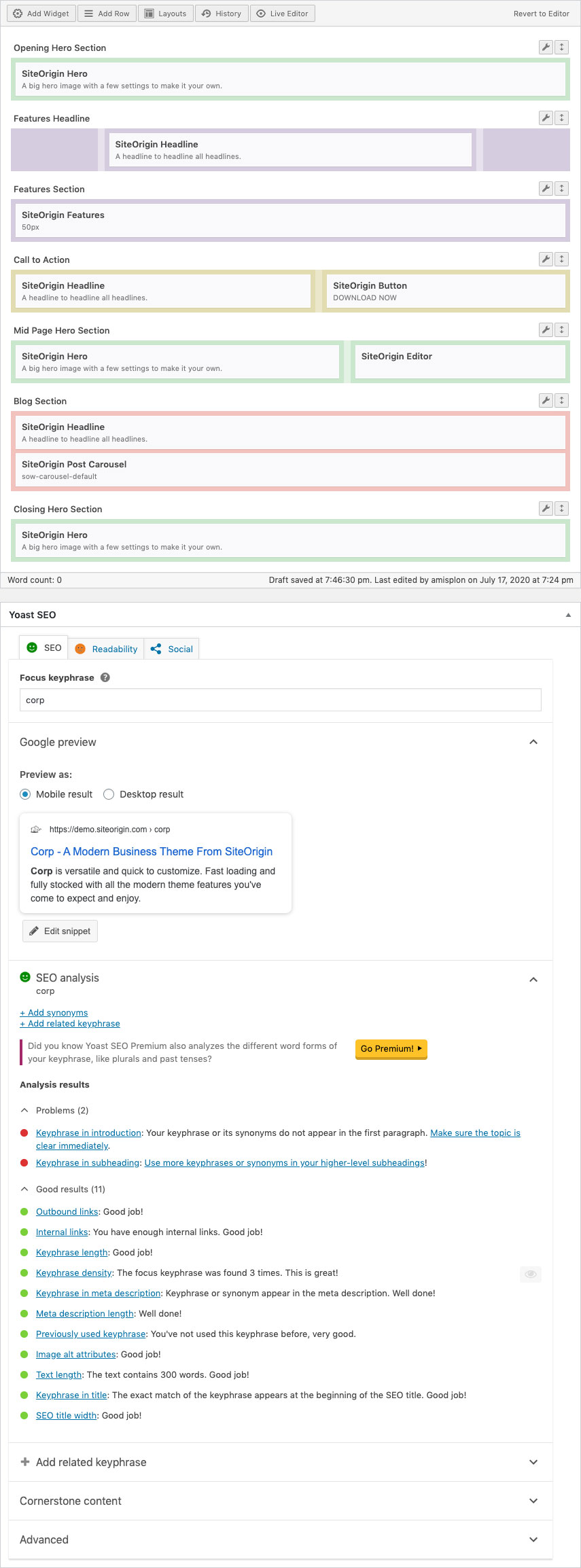Click the Edit snippet button
Image resolution: width=581 pixels, height=1568 pixels.
(60, 931)
